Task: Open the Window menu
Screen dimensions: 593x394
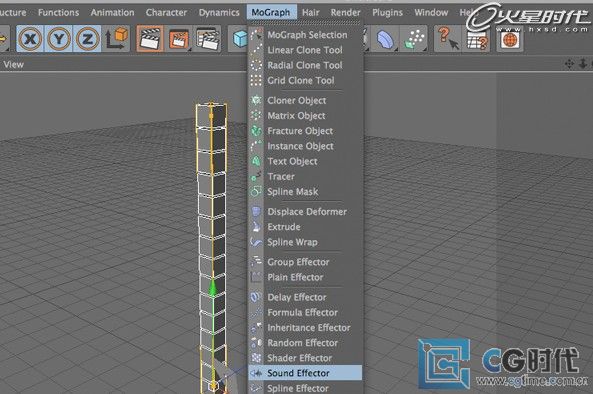Action: coord(431,12)
